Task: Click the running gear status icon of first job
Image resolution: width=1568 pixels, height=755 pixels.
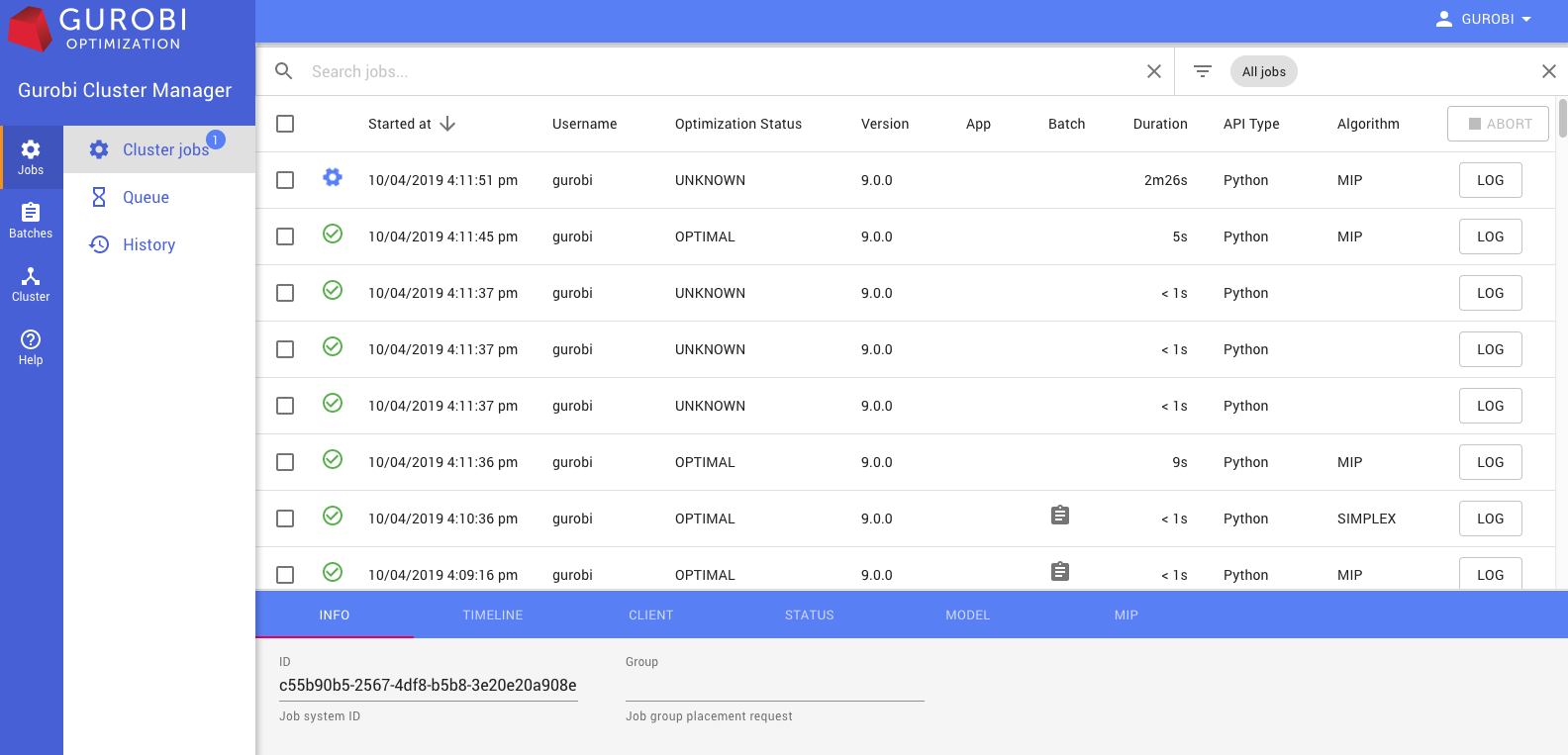Action: 333,177
